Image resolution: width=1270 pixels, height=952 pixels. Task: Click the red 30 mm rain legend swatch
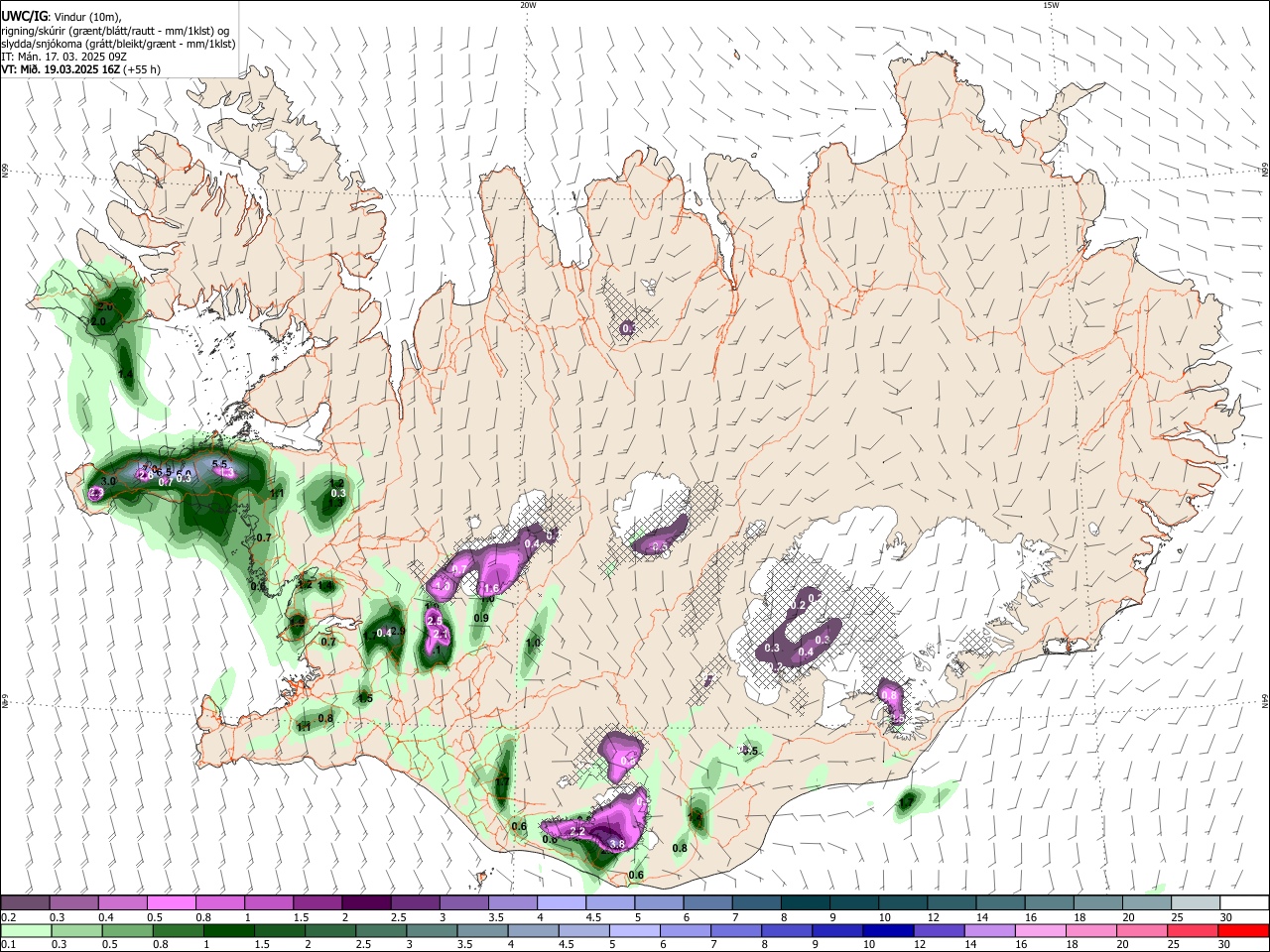(1243, 930)
